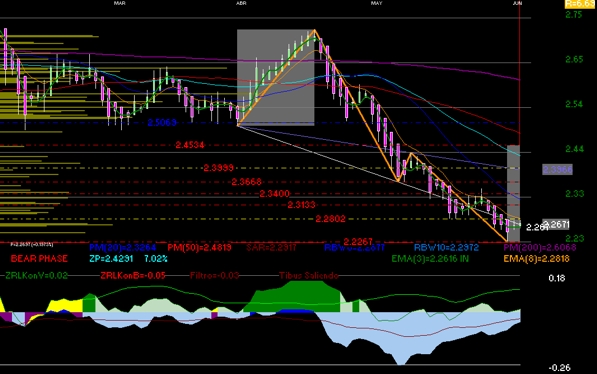Click the Tibus Saliendo label
This screenshot has height=374, width=597.
coord(308,276)
